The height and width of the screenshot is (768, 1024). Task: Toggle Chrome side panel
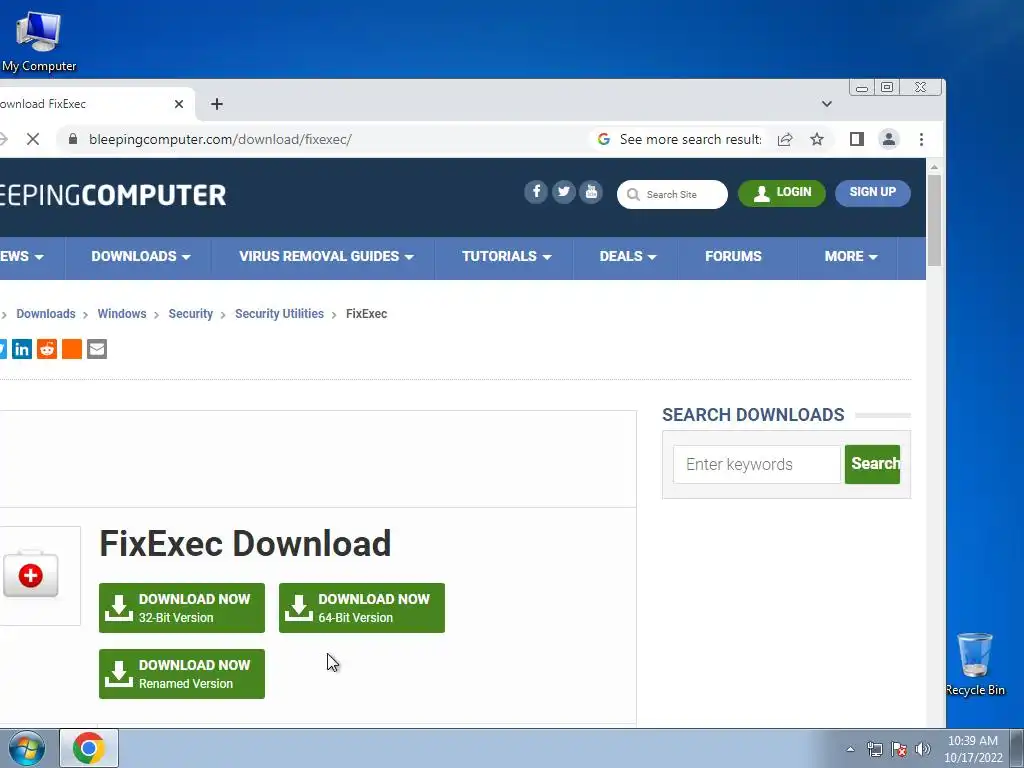pos(857,139)
